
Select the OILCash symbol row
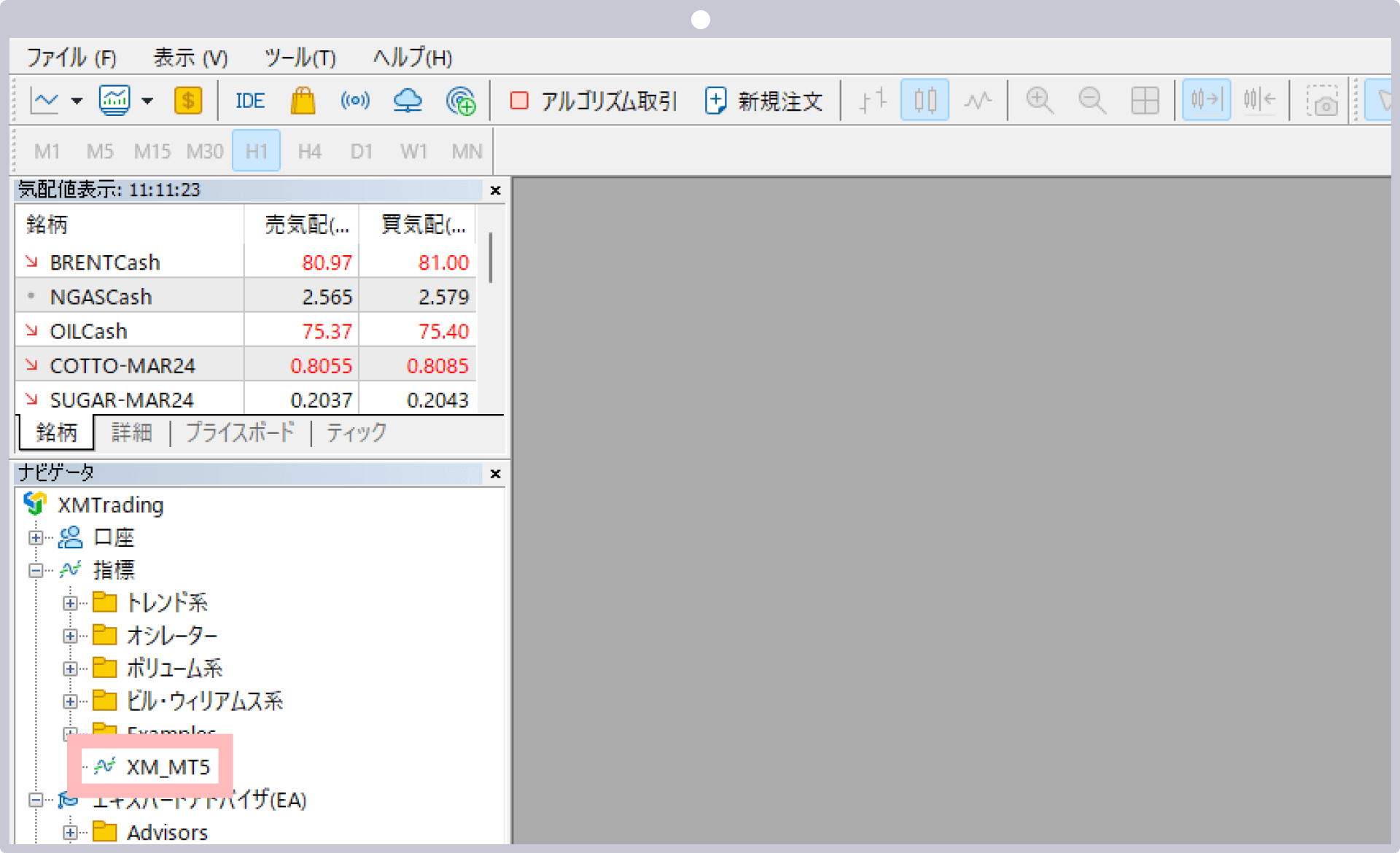click(246, 330)
